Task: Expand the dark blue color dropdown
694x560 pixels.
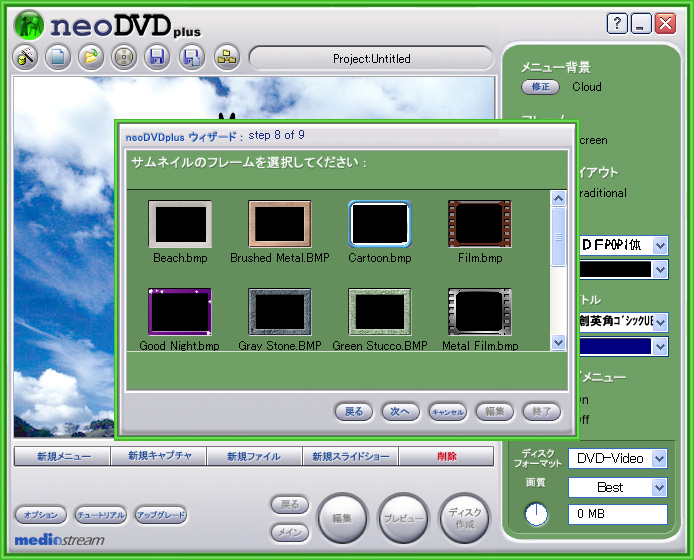Action: [x=660, y=346]
